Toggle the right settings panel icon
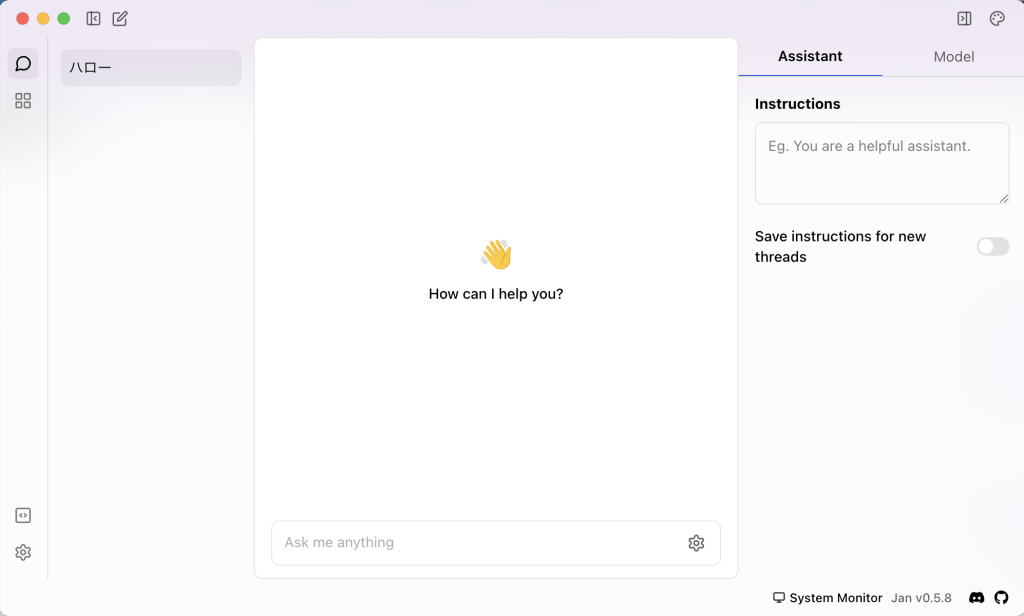The width and height of the screenshot is (1024, 616). tap(964, 18)
